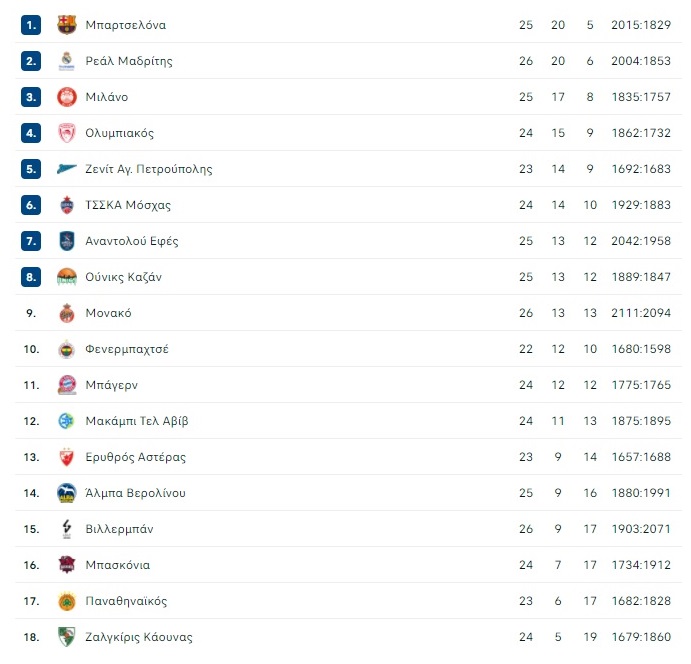Click the Anadolu Efes shield logo
The width and height of the screenshot is (691, 664).
pyautogui.click(x=67, y=241)
